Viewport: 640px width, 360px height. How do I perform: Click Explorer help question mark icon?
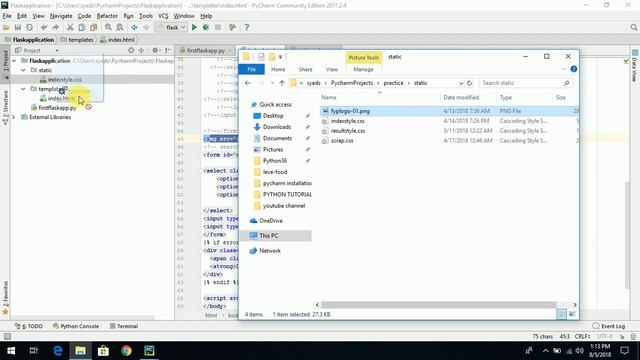click(x=573, y=69)
